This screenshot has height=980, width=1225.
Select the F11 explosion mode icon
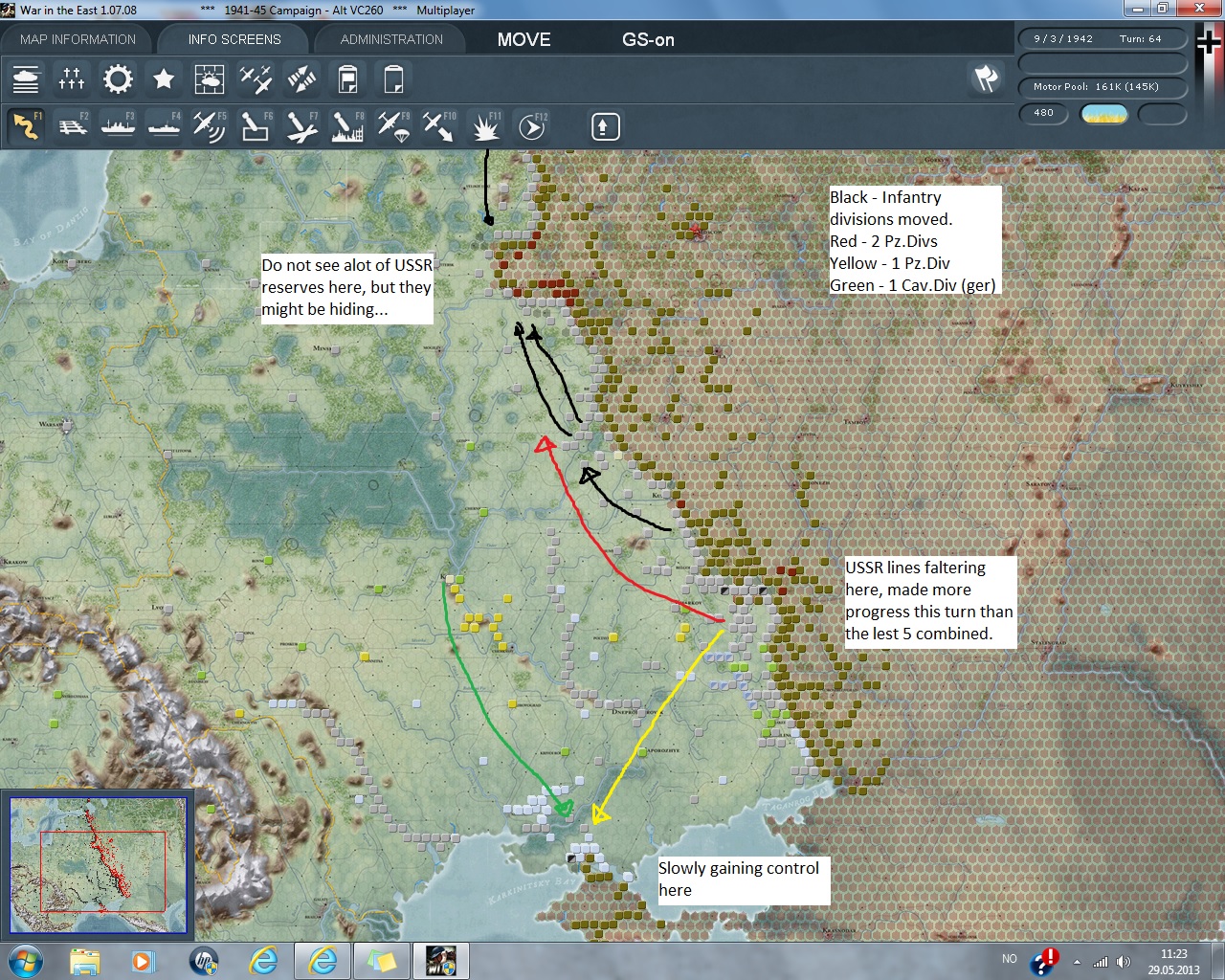click(x=485, y=126)
